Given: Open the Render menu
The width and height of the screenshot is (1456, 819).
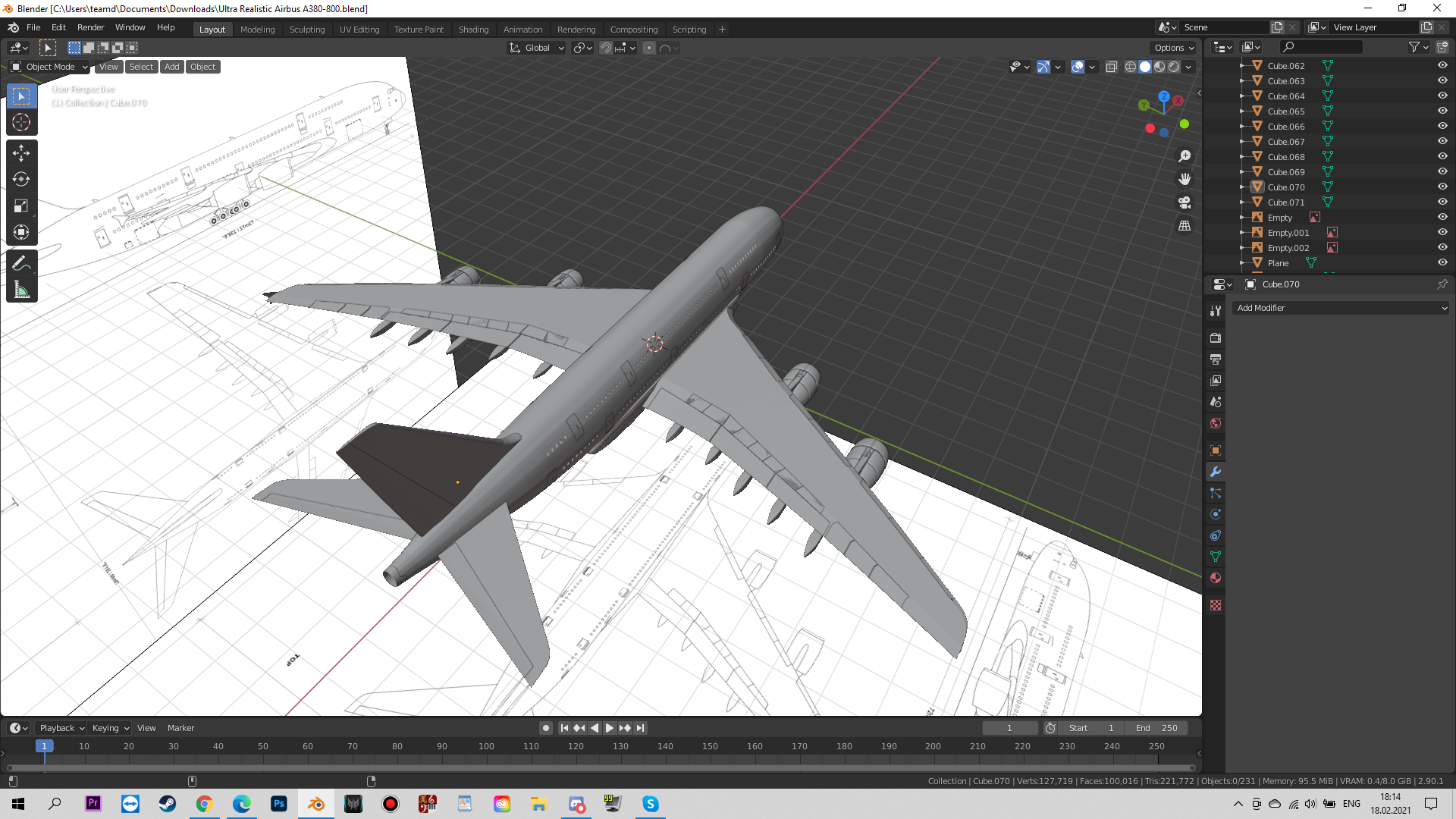Looking at the screenshot, I should (90, 27).
